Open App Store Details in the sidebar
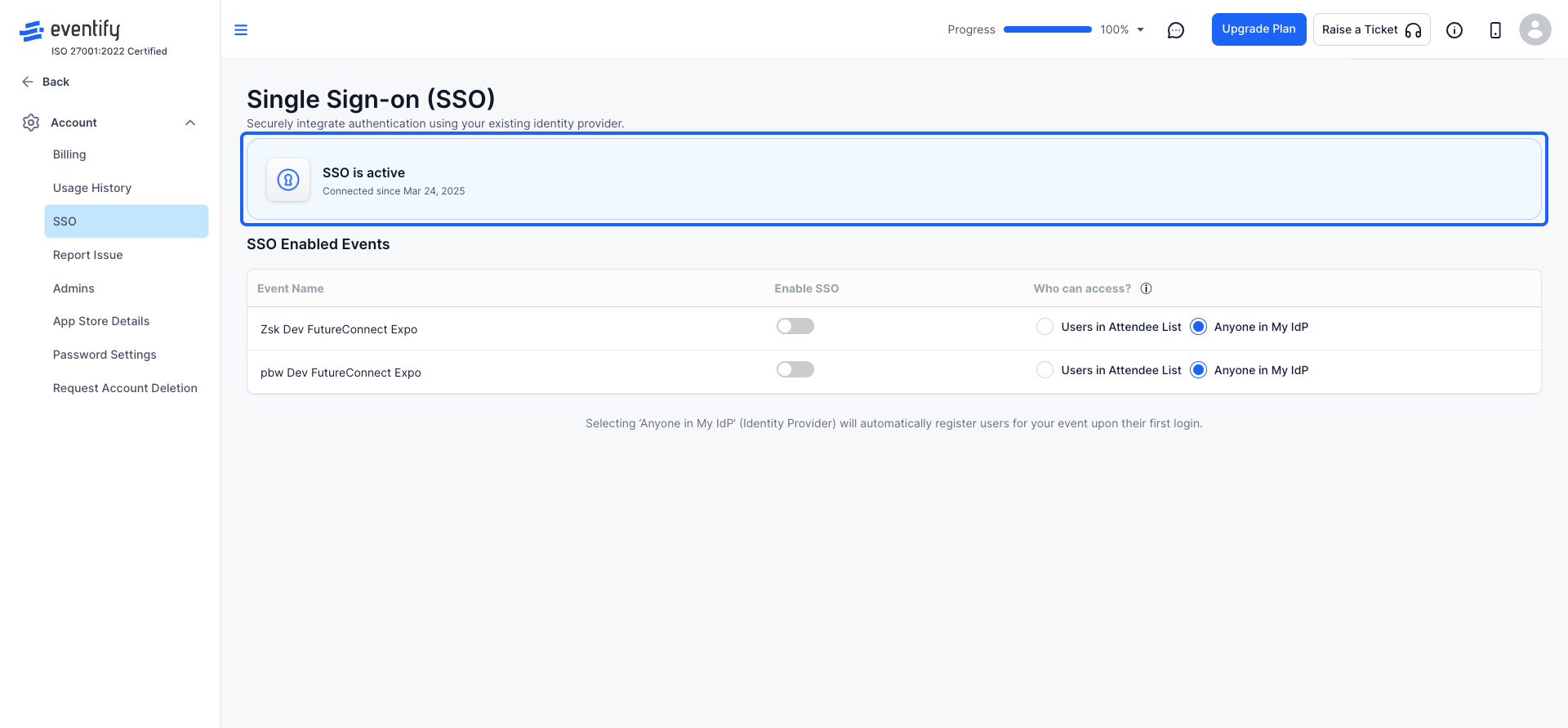This screenshot has width=1568, height=728. pyautogui.click(x=127, y=321)
